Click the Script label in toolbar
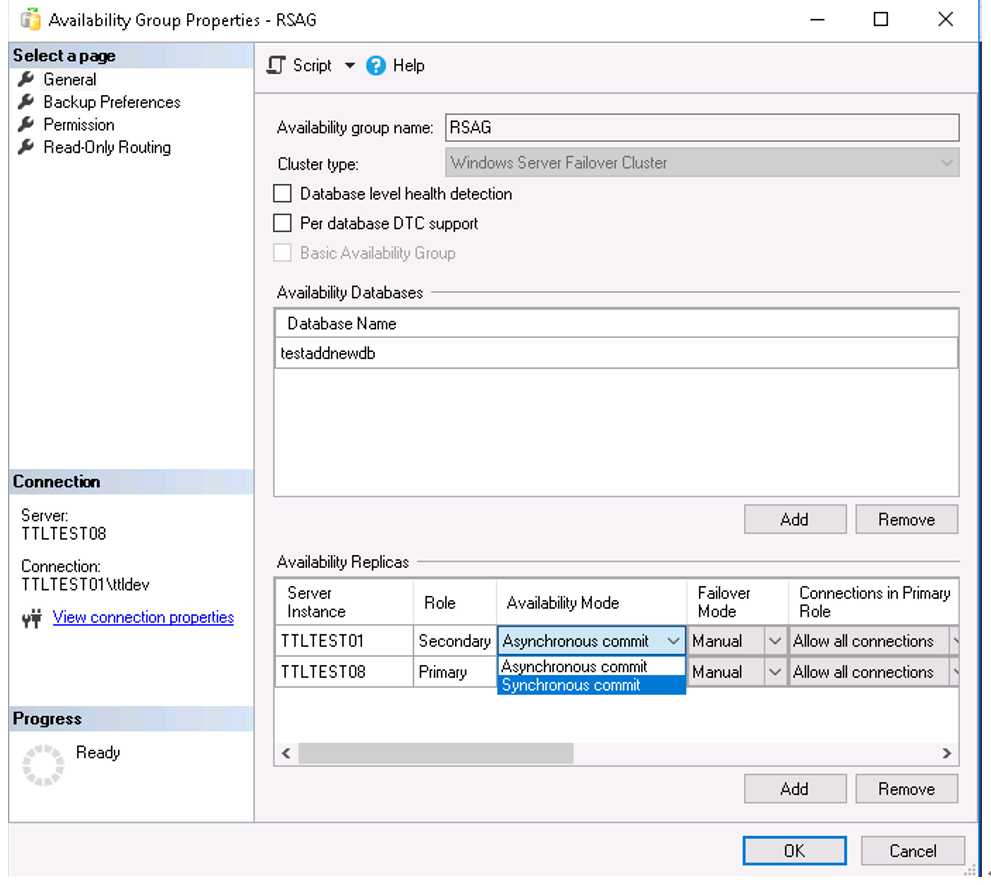 [x=312, y=65]
